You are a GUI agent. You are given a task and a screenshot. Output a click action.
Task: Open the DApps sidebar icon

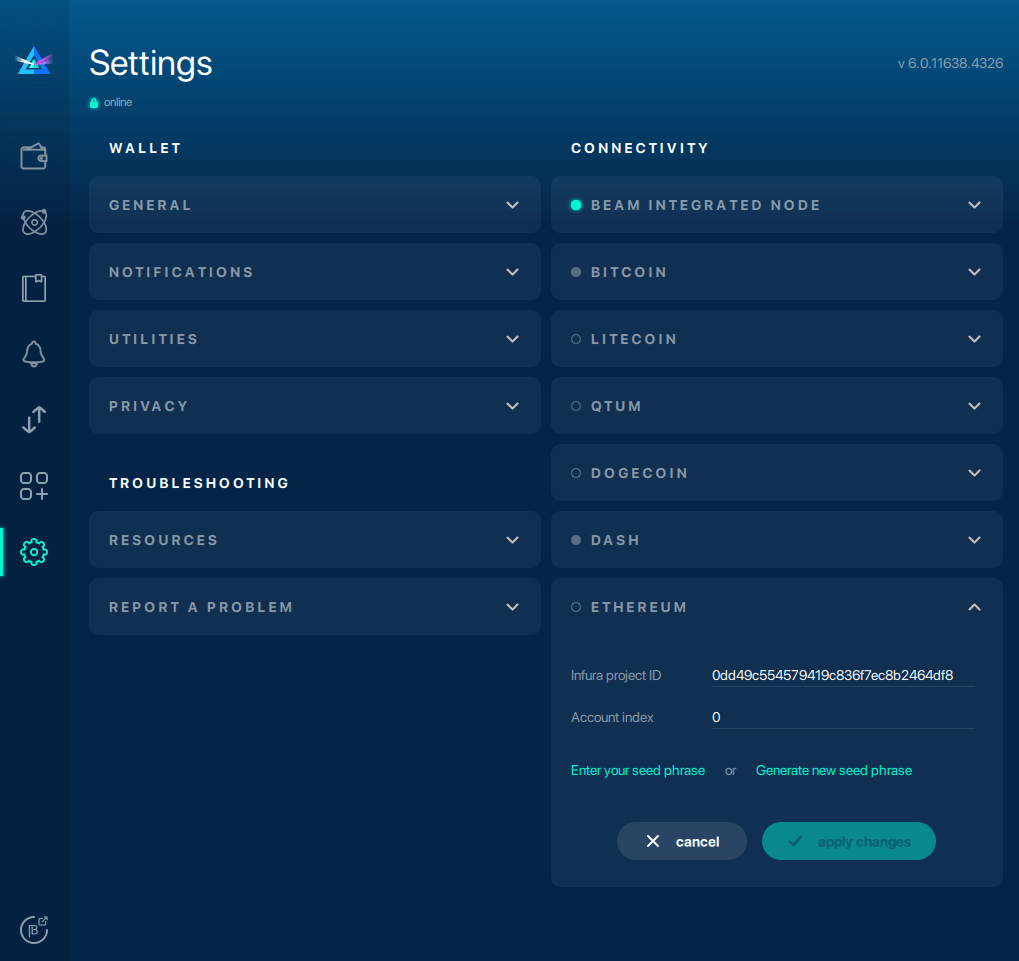click(x=34, y=486)
